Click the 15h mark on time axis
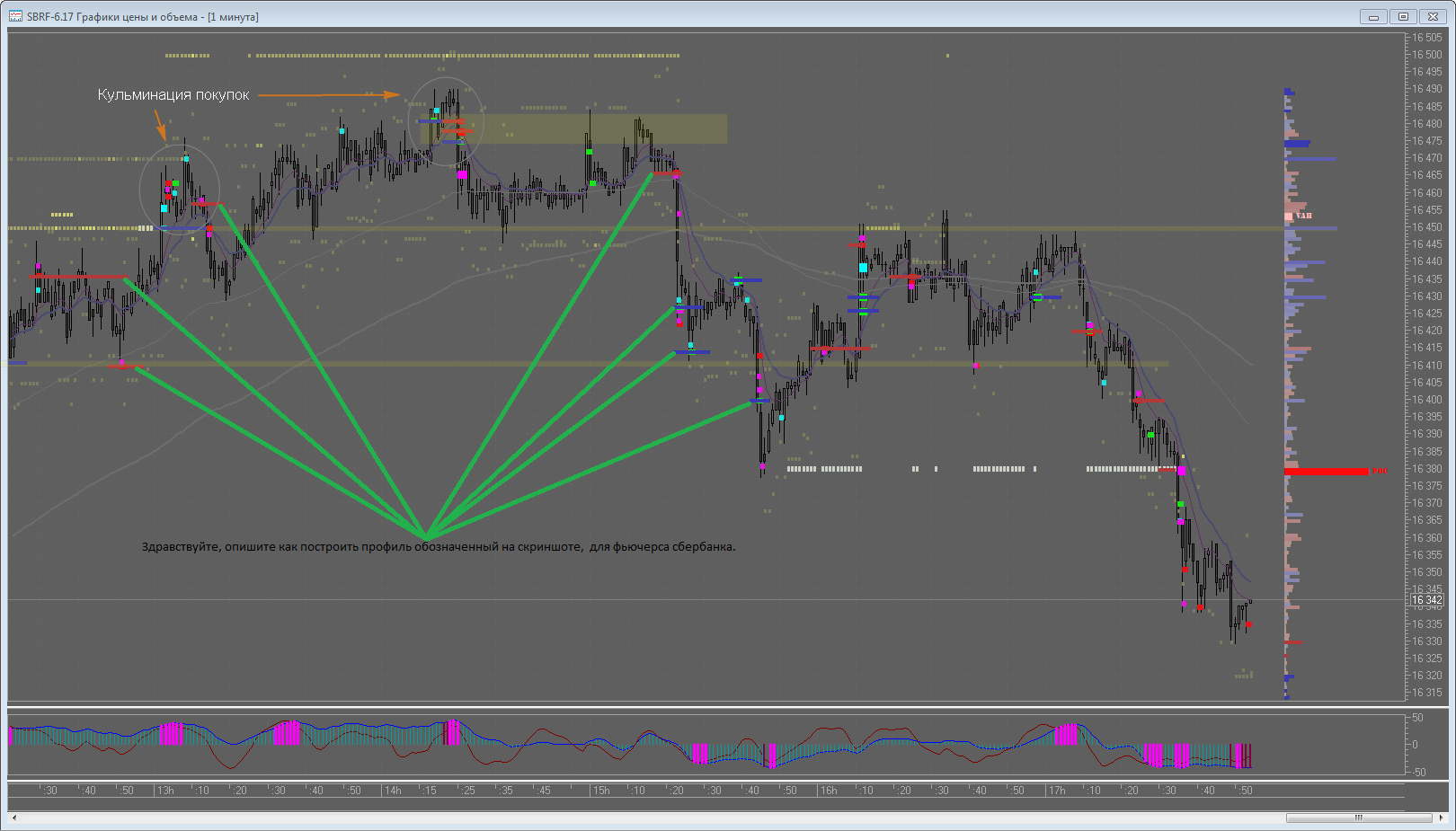The height and width of the screenshot is (831, 1456). coord(601,791)
